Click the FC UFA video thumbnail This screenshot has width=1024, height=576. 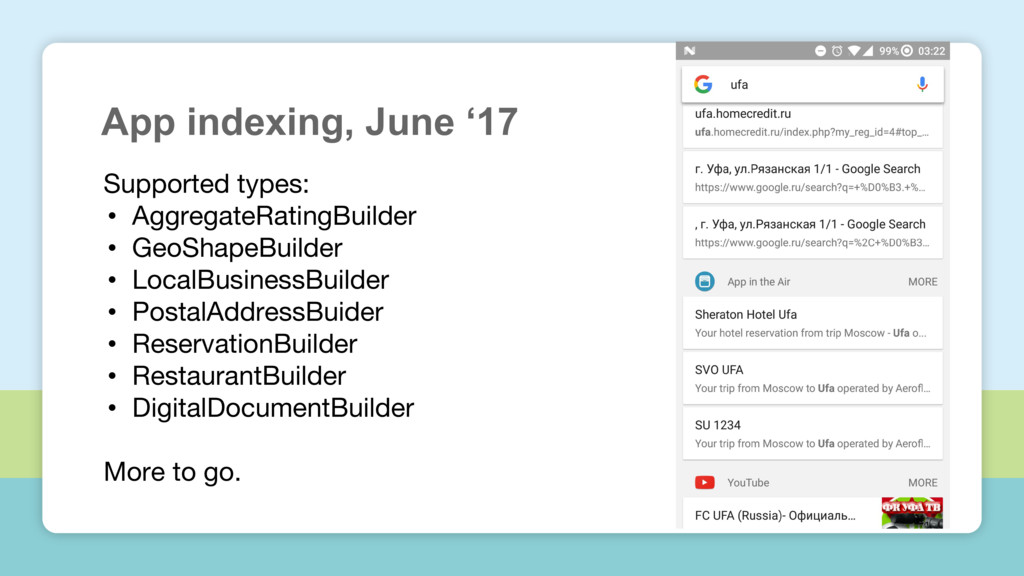tap(912, 513)
